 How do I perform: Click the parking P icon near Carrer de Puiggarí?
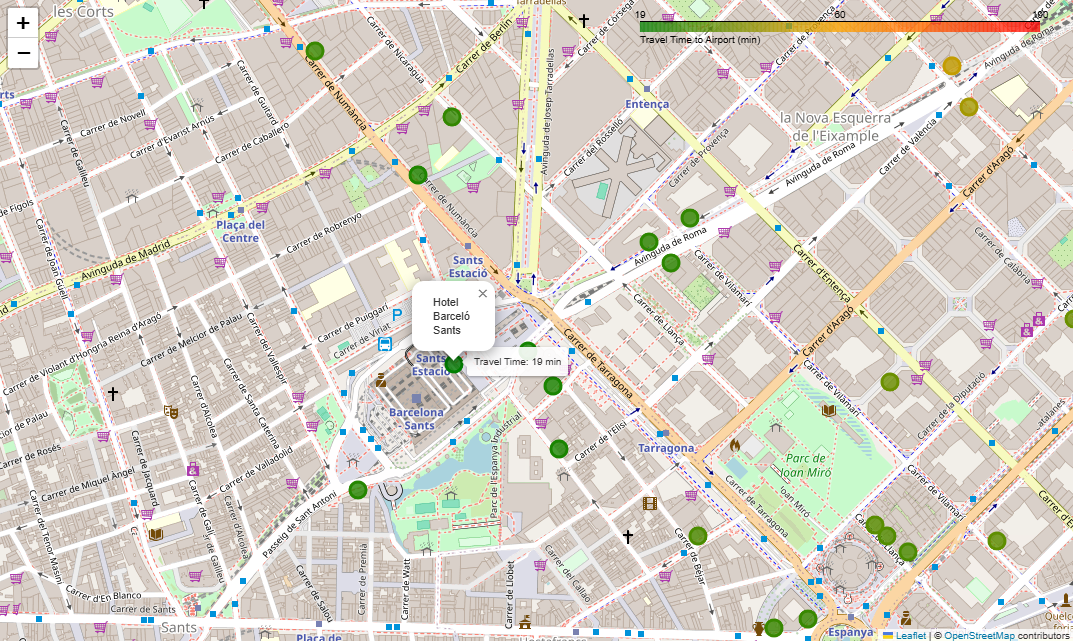[397, 315]
